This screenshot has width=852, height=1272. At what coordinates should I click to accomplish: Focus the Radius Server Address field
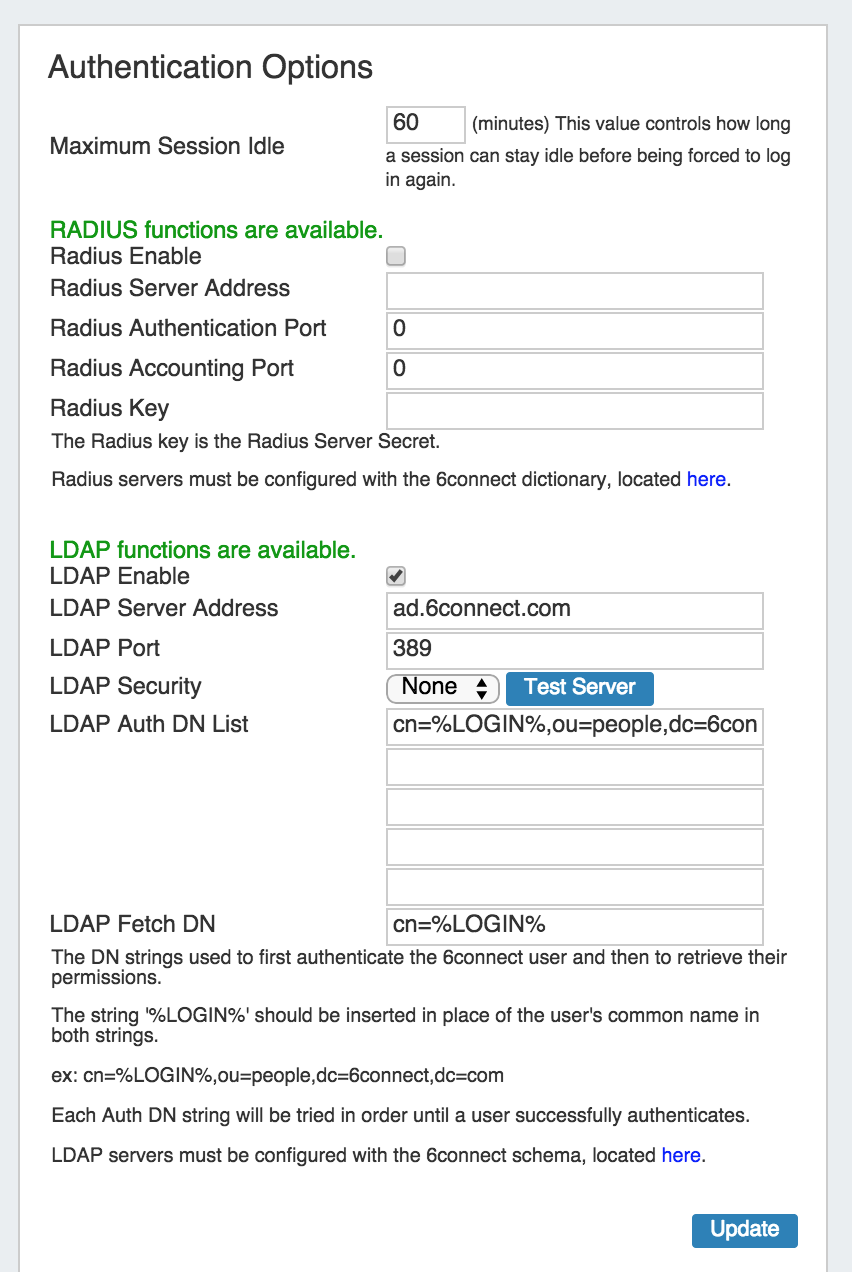574,291
